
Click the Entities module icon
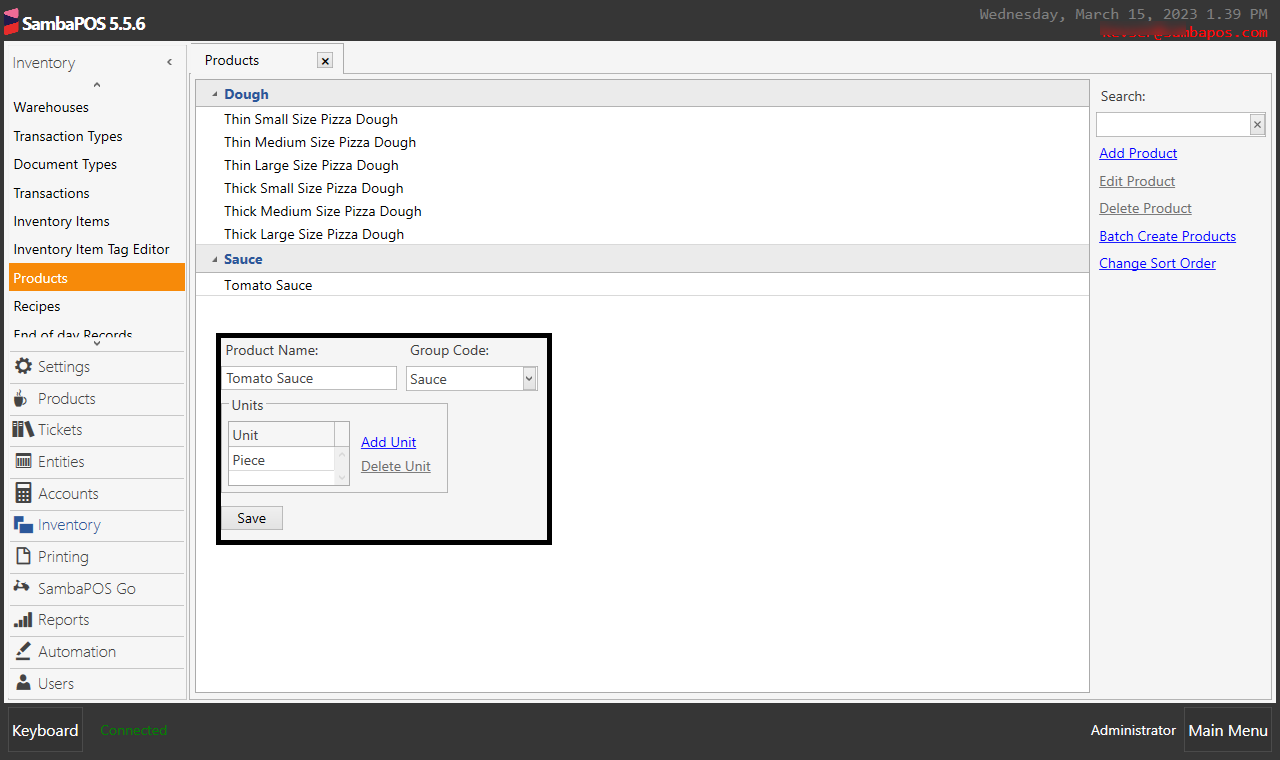coord(22,461)
